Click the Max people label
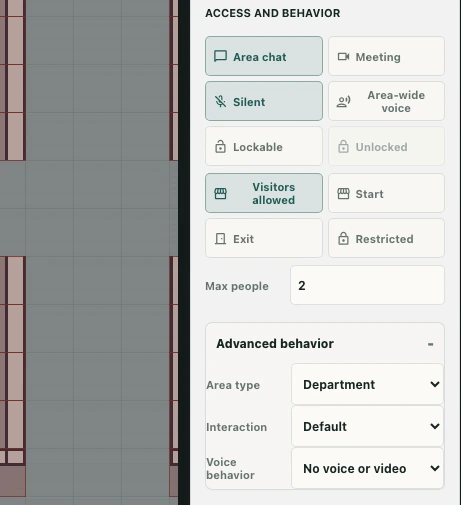Viewport: 461px width, 505px height. [237, 286]
